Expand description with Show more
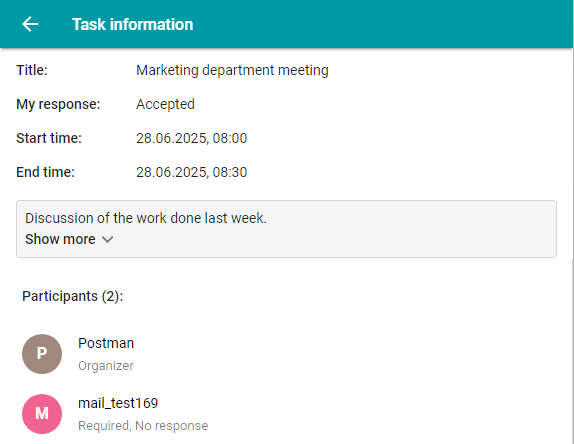 coord(69,239)
